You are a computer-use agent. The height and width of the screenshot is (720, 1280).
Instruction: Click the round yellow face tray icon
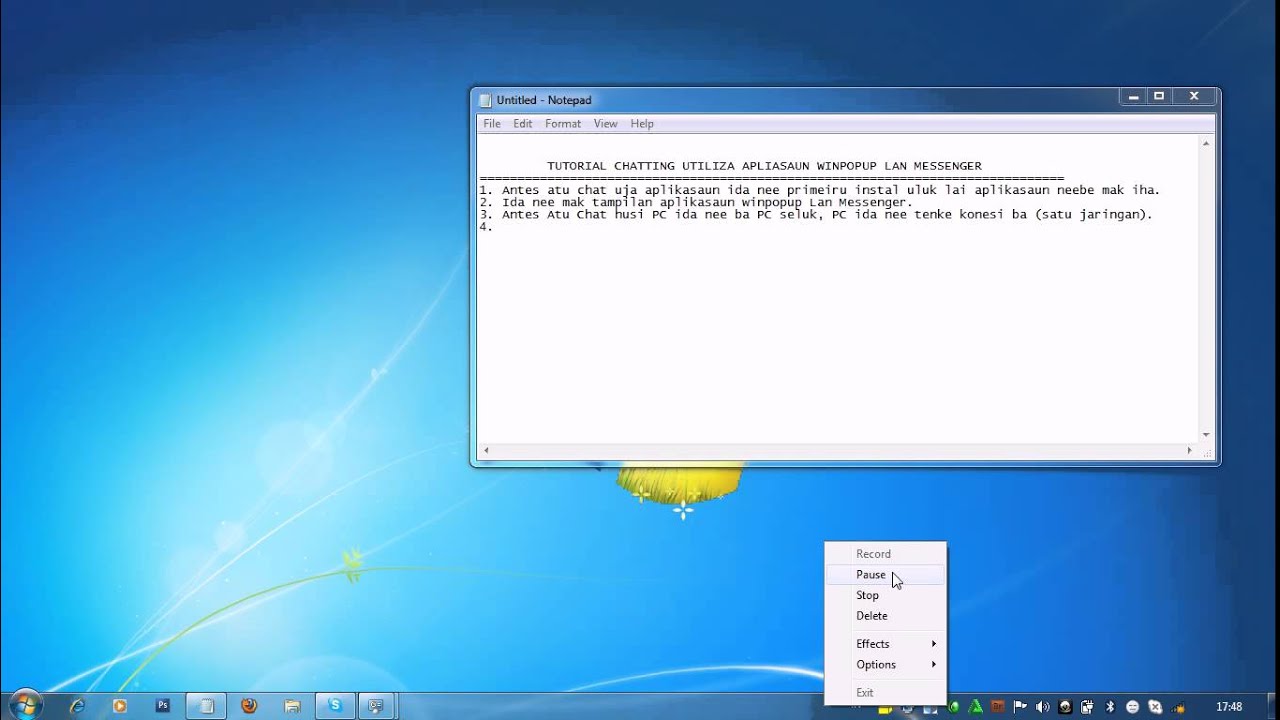tap(1132, 707)
